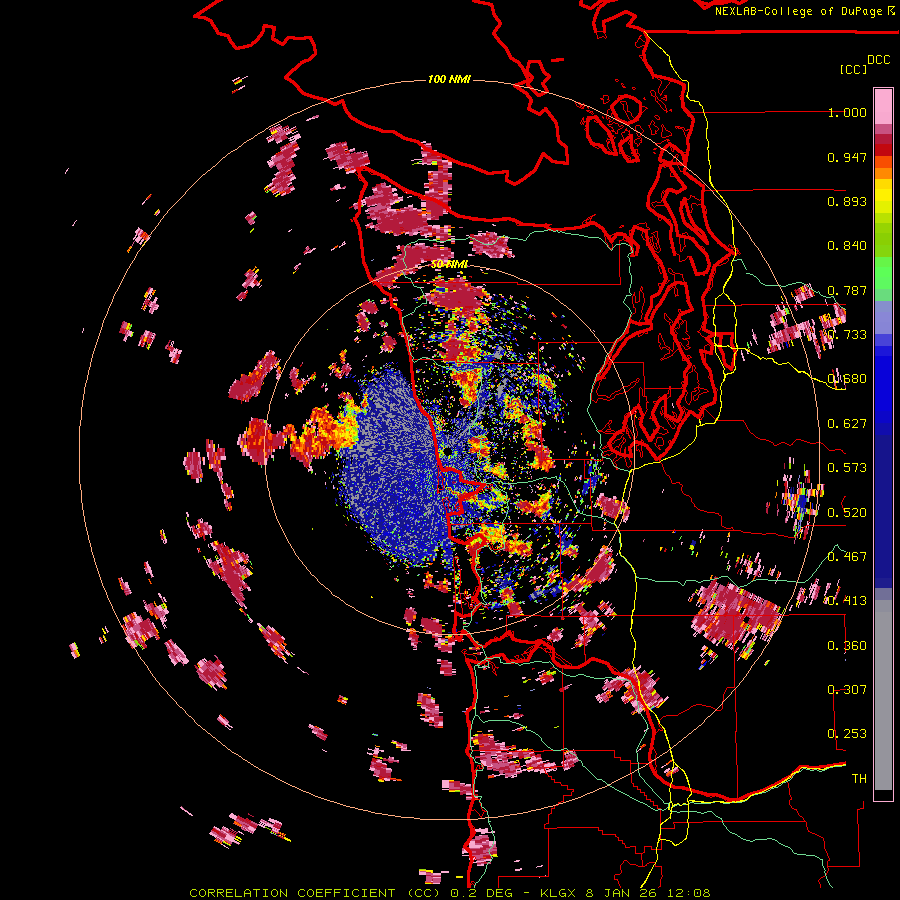Select the 0.467 legend value

tap(847, 557)
